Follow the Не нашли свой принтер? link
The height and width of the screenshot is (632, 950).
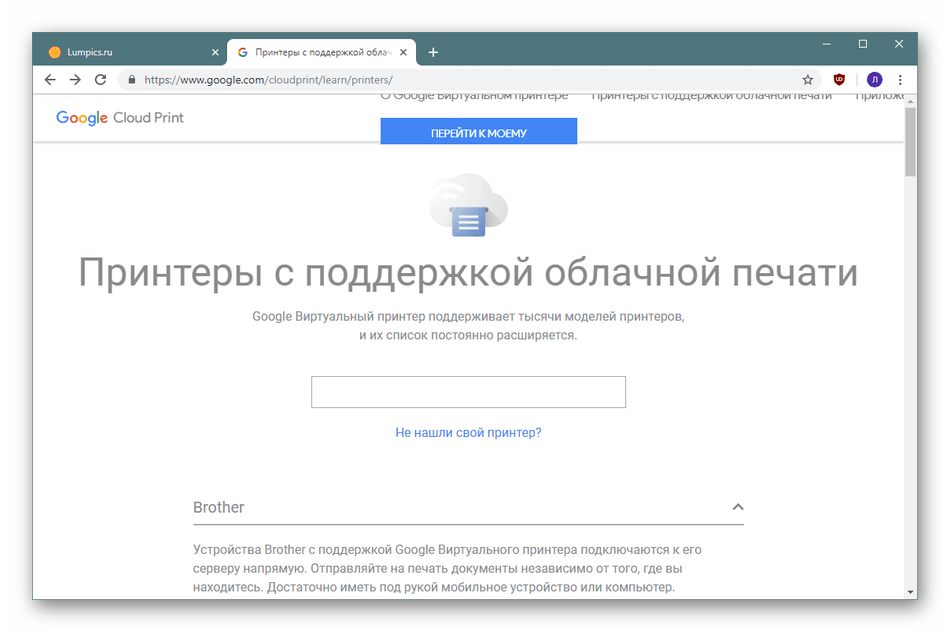tap(468, 433)
